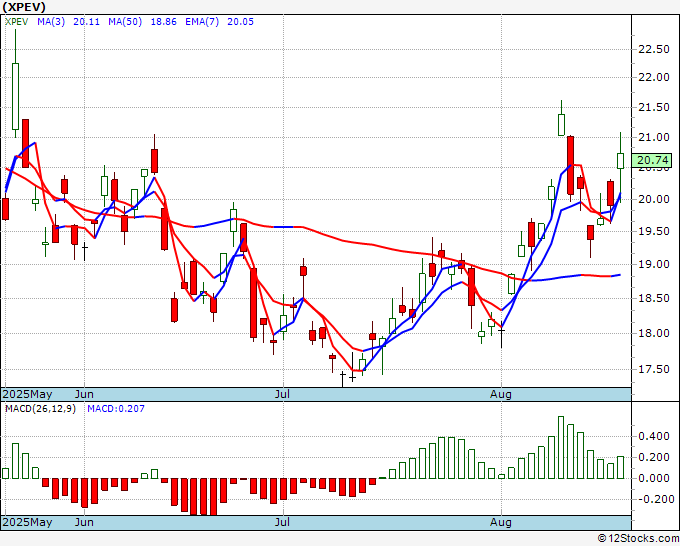Click the 0.400 MACD axis label
Screen dimensions: 680x546
(654, 436)
